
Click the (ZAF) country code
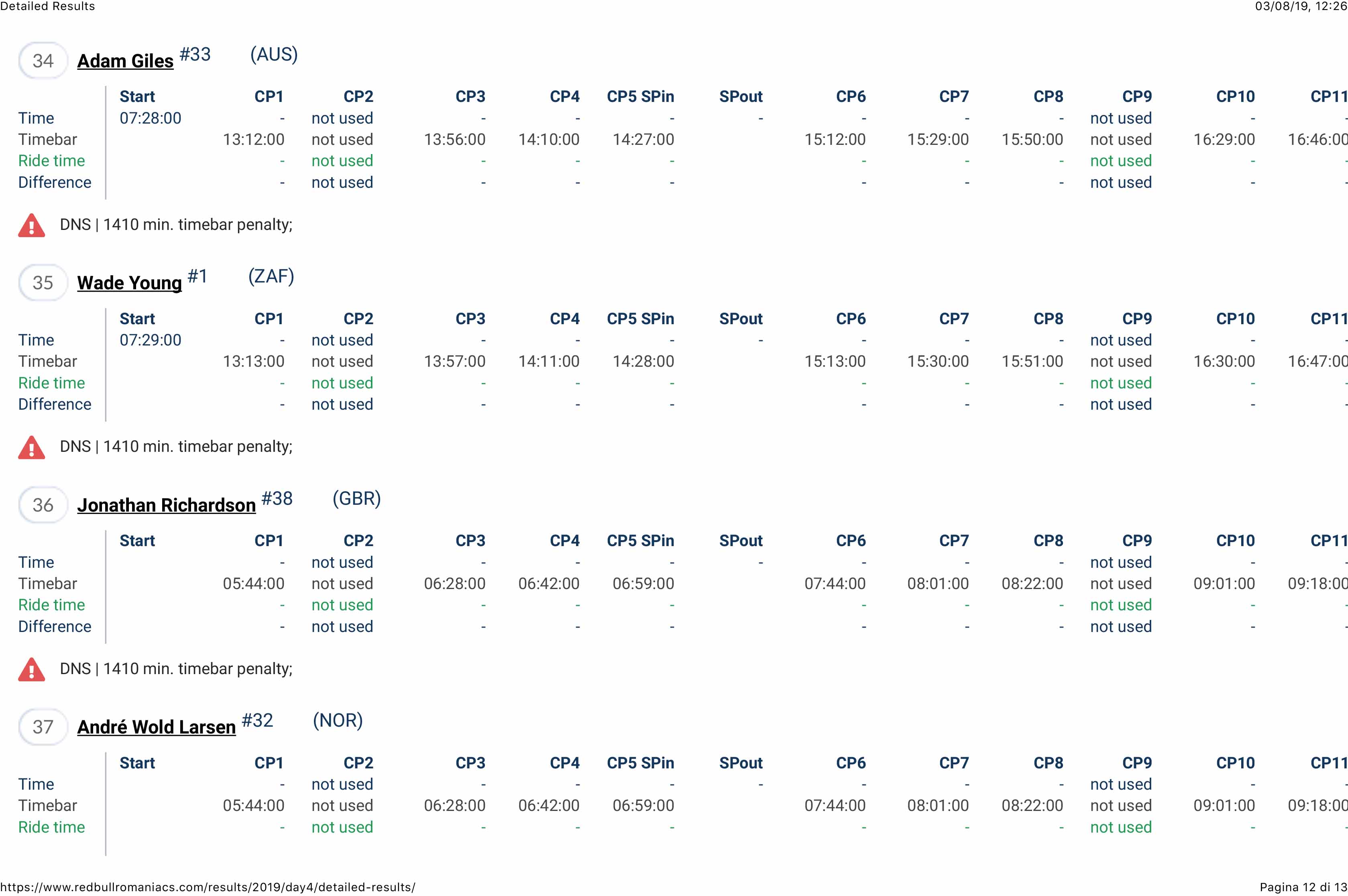coord(271,276)
